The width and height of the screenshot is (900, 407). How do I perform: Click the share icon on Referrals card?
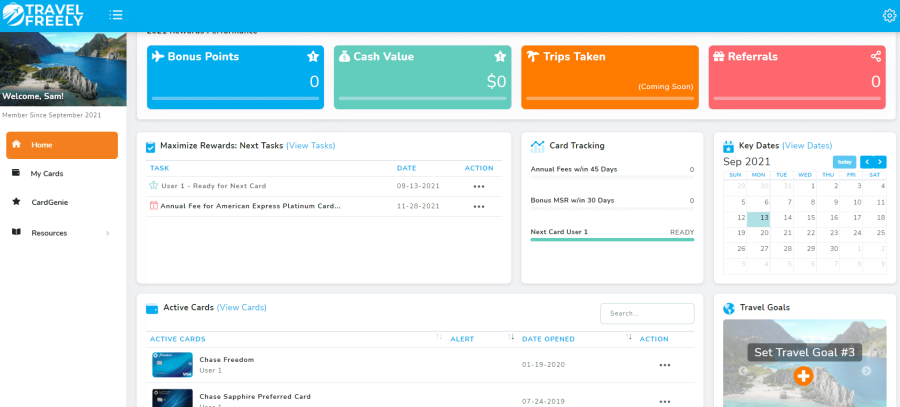[875, 57]
